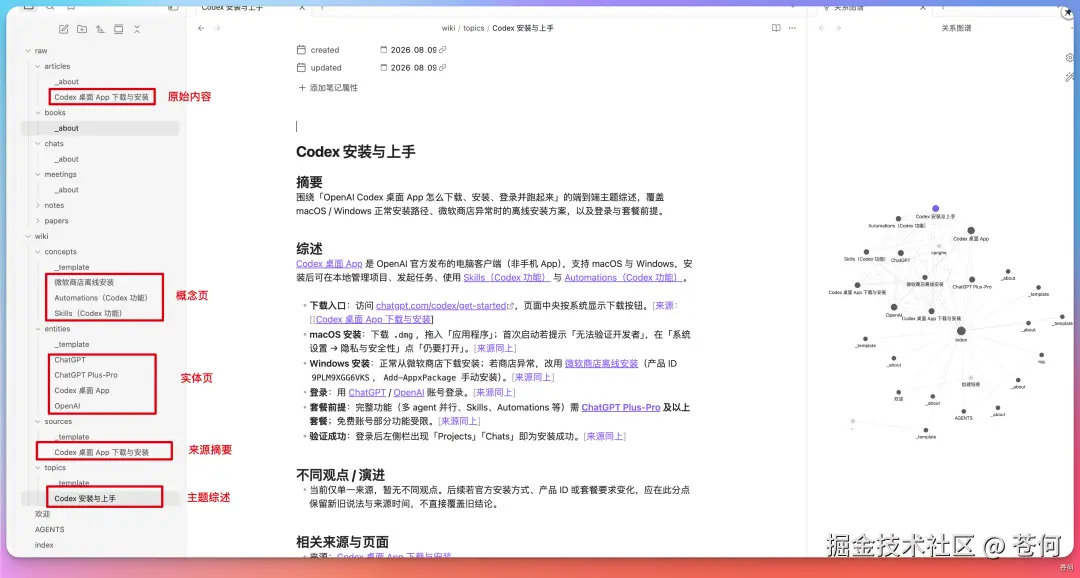Follow 微软商店离线安装 link in Windows 安装

tap(601, 363)
